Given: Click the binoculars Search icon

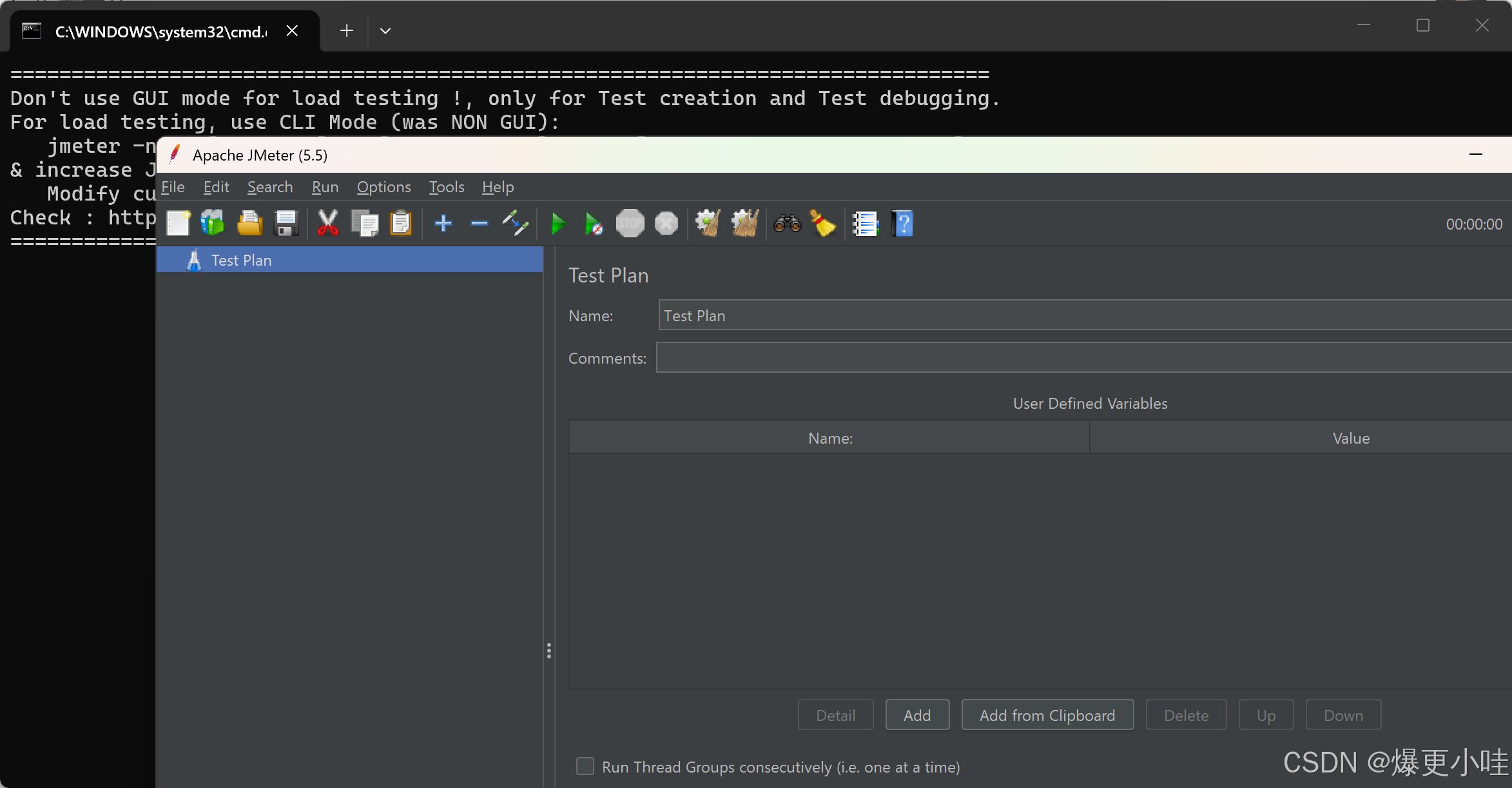Looking at the screenshot, I should pyautogui.click(x=787, y=224).
